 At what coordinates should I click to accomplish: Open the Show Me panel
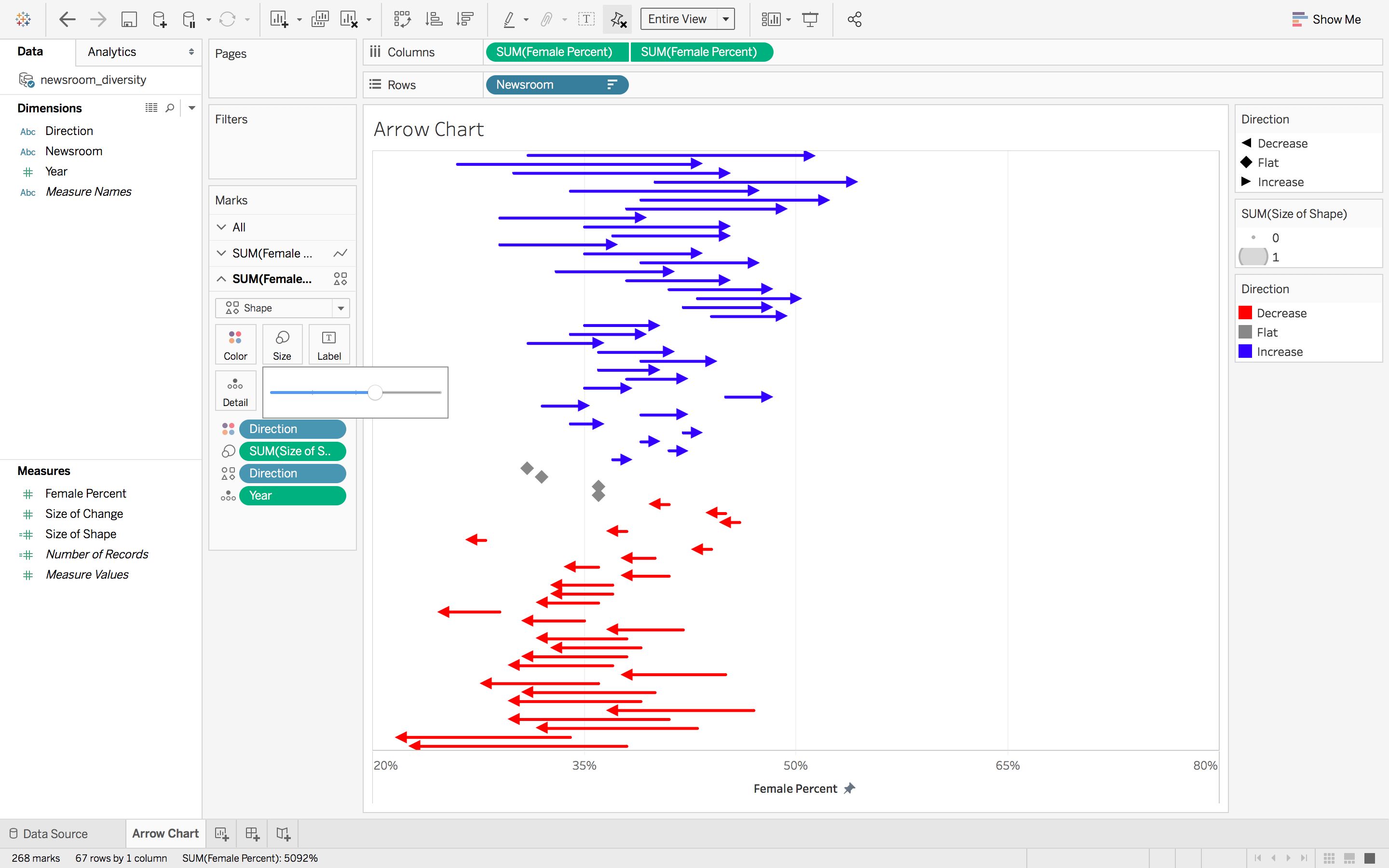1326,19
